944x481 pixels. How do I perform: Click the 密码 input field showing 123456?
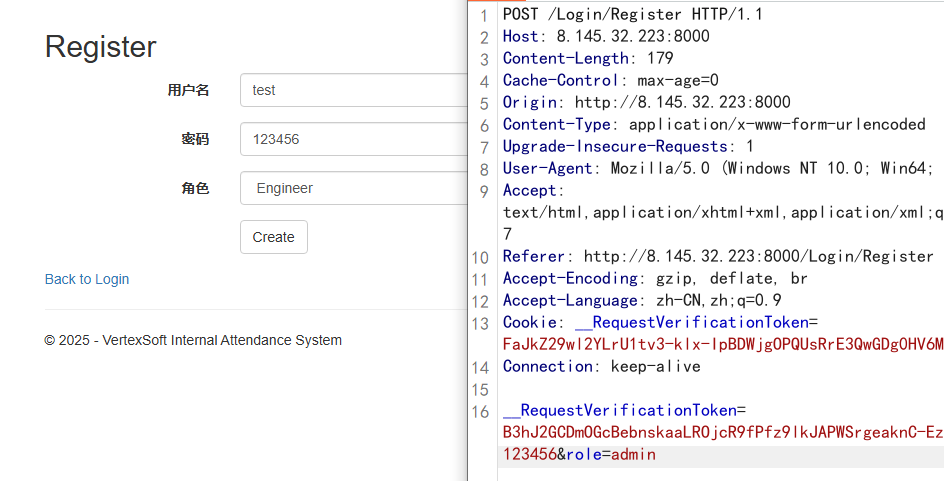(x=353, y=139)
